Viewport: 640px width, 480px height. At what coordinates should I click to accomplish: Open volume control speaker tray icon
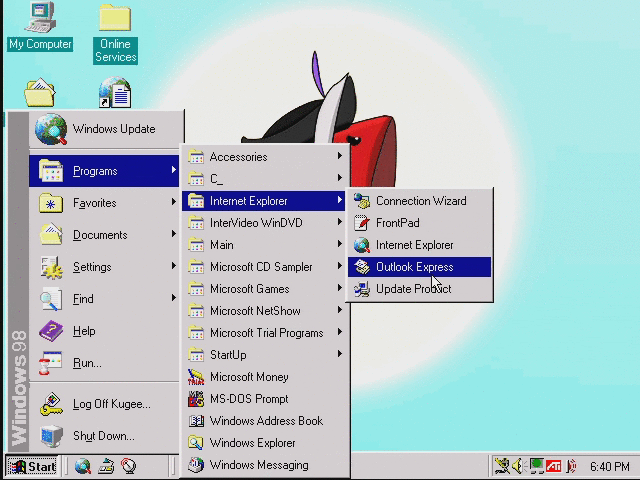coord(518,466)
